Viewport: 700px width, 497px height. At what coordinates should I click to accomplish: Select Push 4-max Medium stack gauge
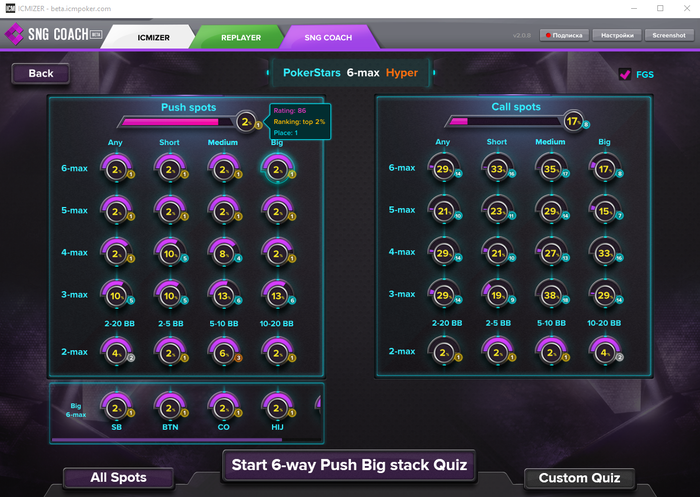pyautogui.click(x=224, y=253)
